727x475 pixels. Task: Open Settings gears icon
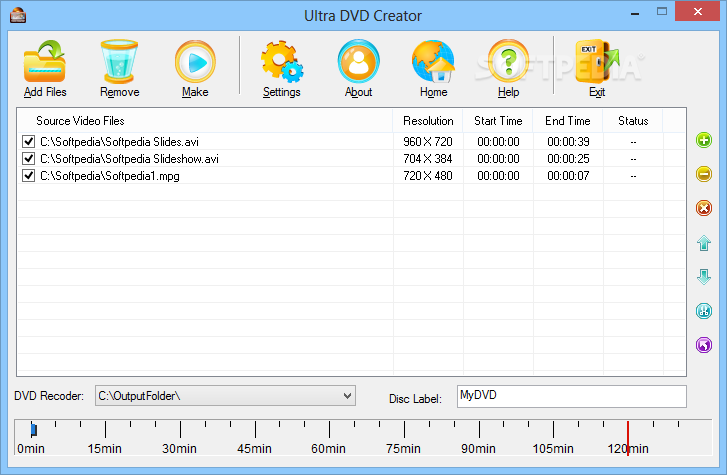(281, 62)
